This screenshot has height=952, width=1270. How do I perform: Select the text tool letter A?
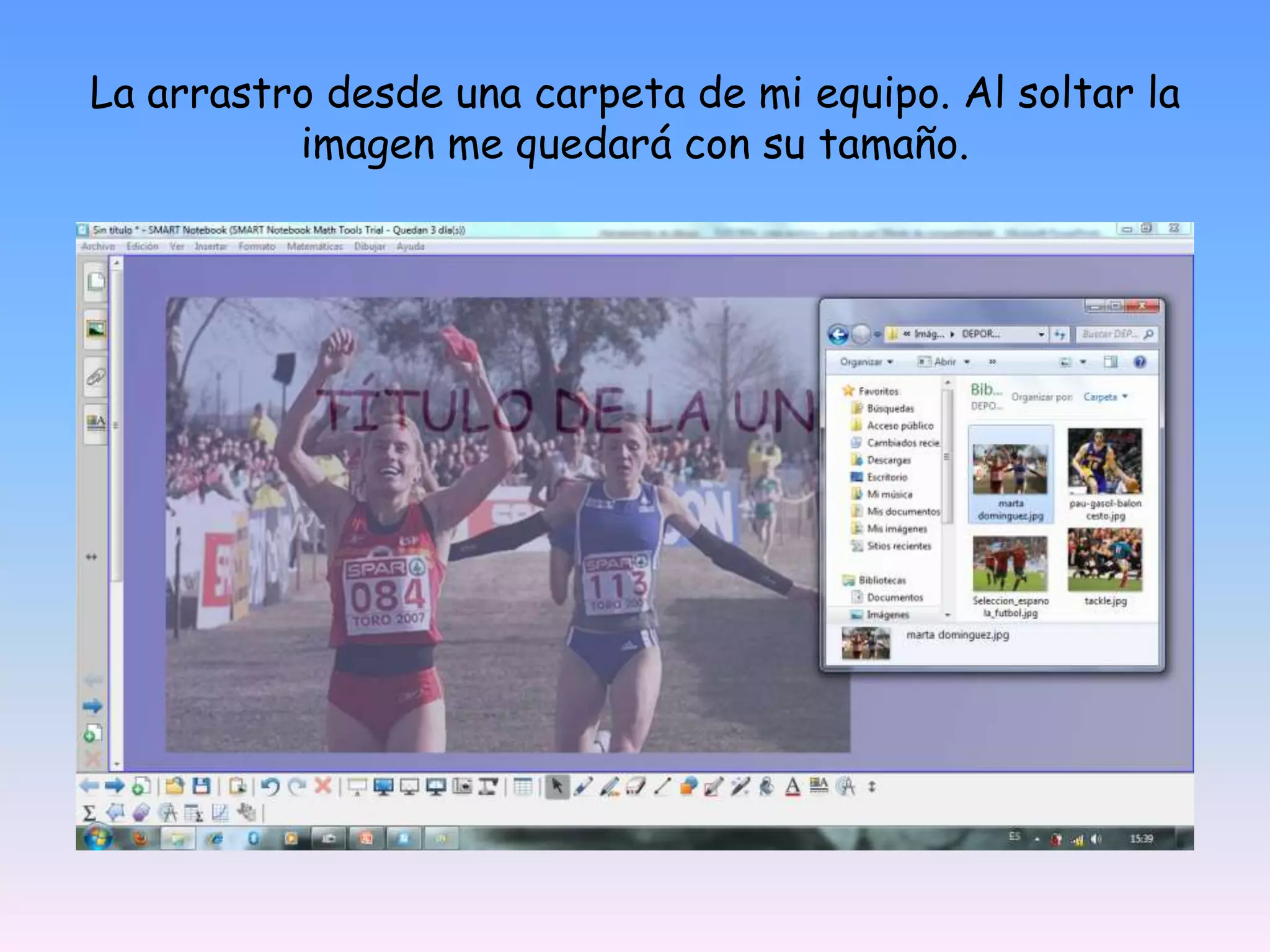(x=793, y=787)
